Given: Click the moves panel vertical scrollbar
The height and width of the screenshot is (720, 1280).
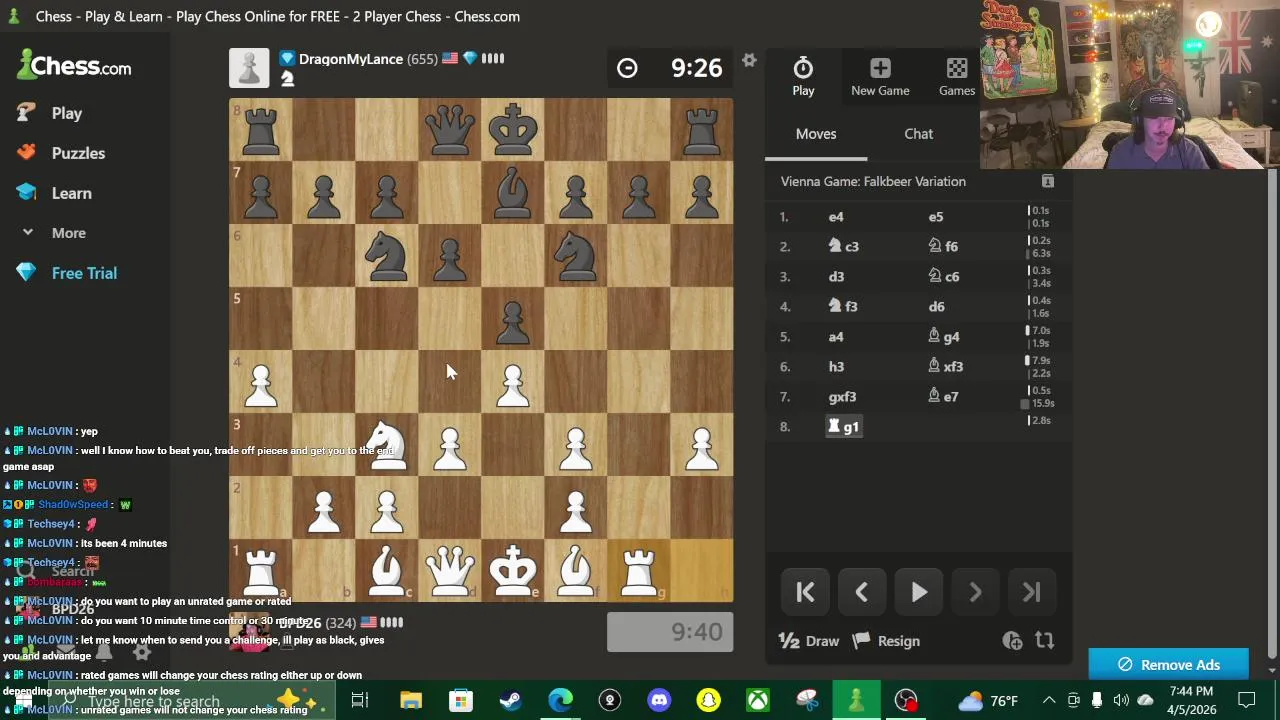Looking at the screenshot, I should 1271,410.
